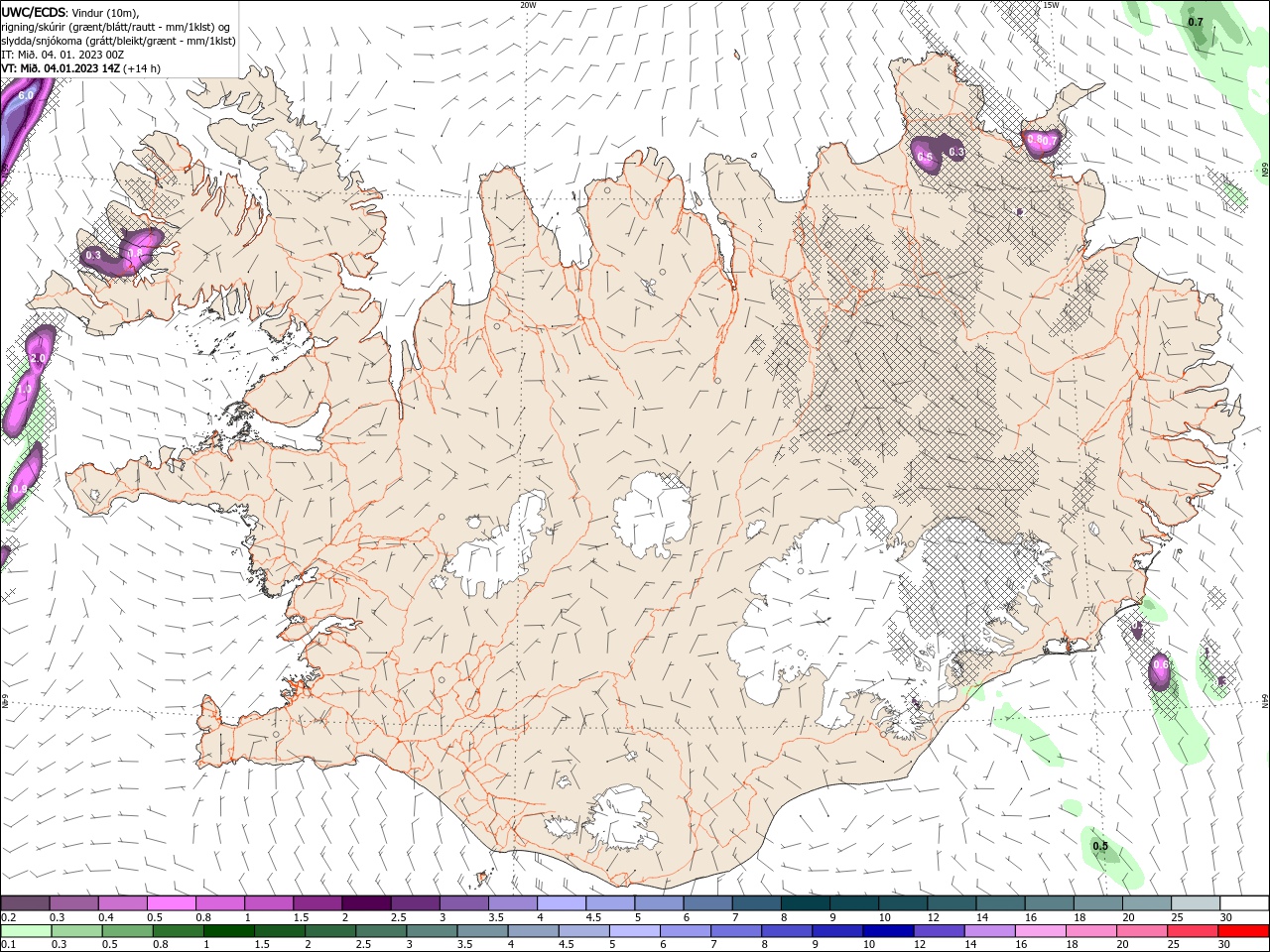Pick the bright pink 0.5 swatch in upper legend row
Image resolution: width=1270 pixels, height=952 pixels.
pos(171,903)
